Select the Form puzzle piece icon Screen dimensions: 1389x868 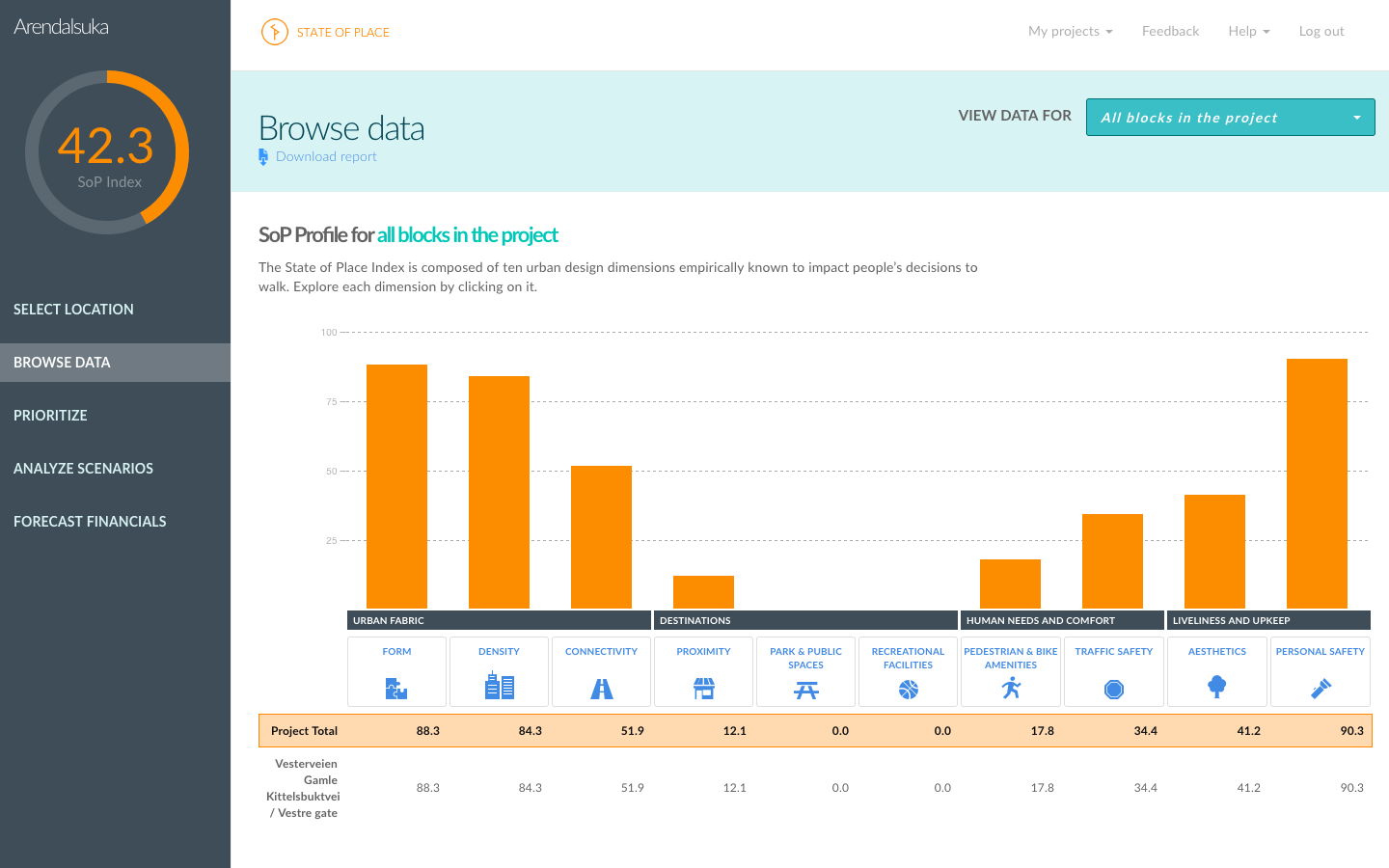tap(396, 689)
